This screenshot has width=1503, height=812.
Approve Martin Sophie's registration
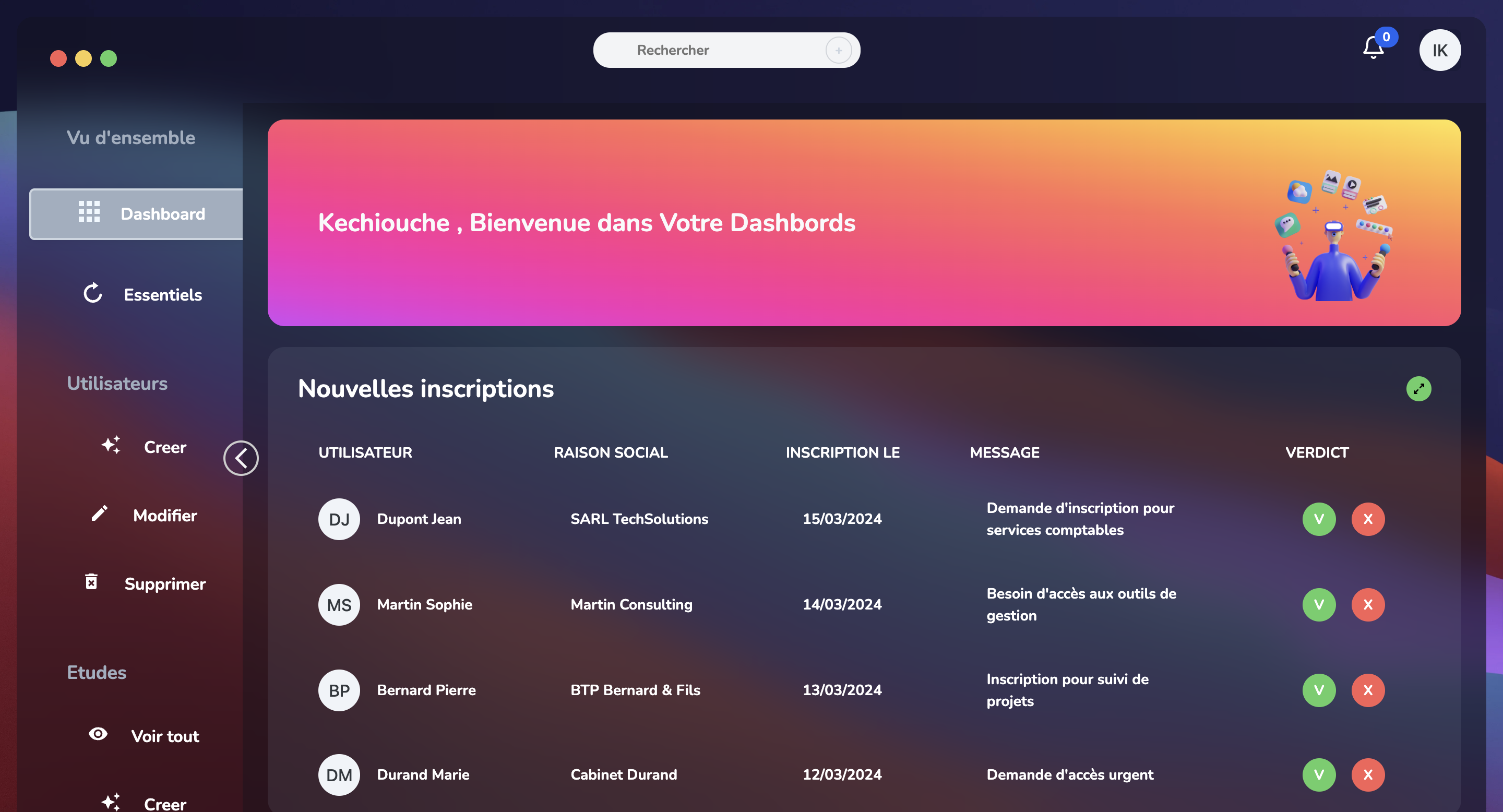pos(1319,604)
